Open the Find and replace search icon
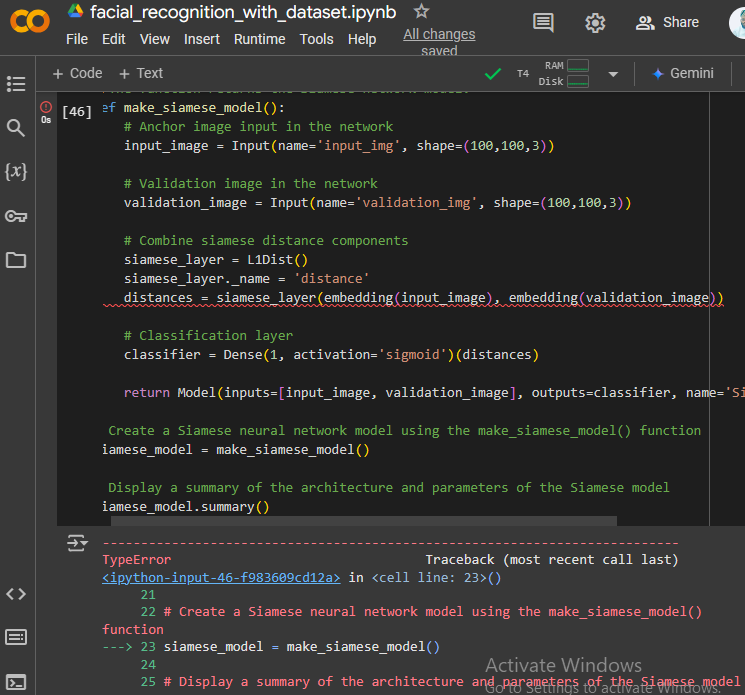This screenshot has height=695, width=745. [16, 128]
